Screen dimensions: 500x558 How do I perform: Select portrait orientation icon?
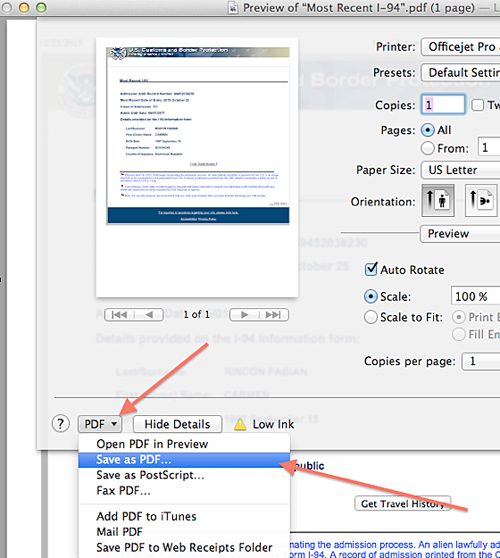point(438,200)
